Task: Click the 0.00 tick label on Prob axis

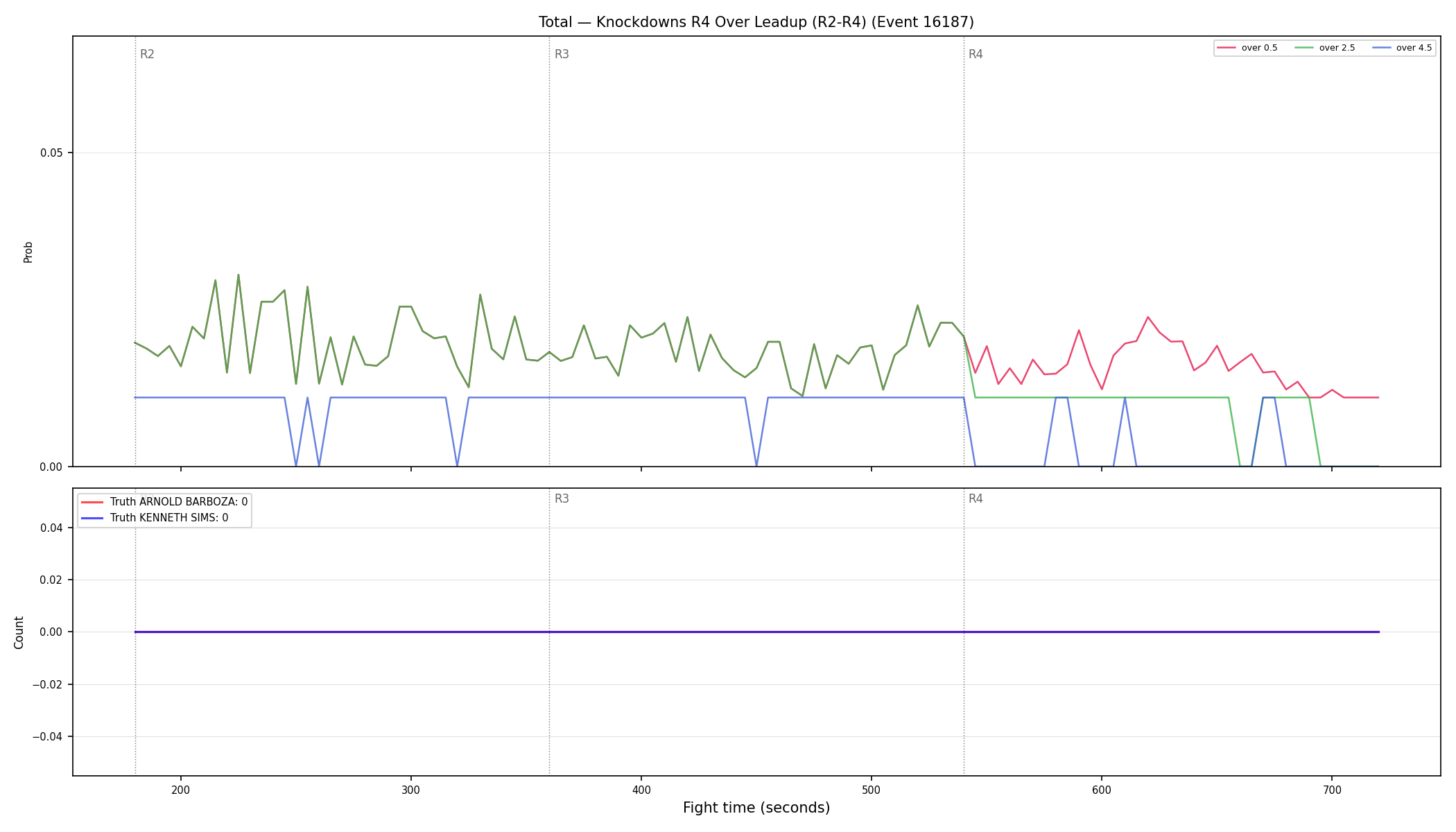Action: tap(51, 467)
